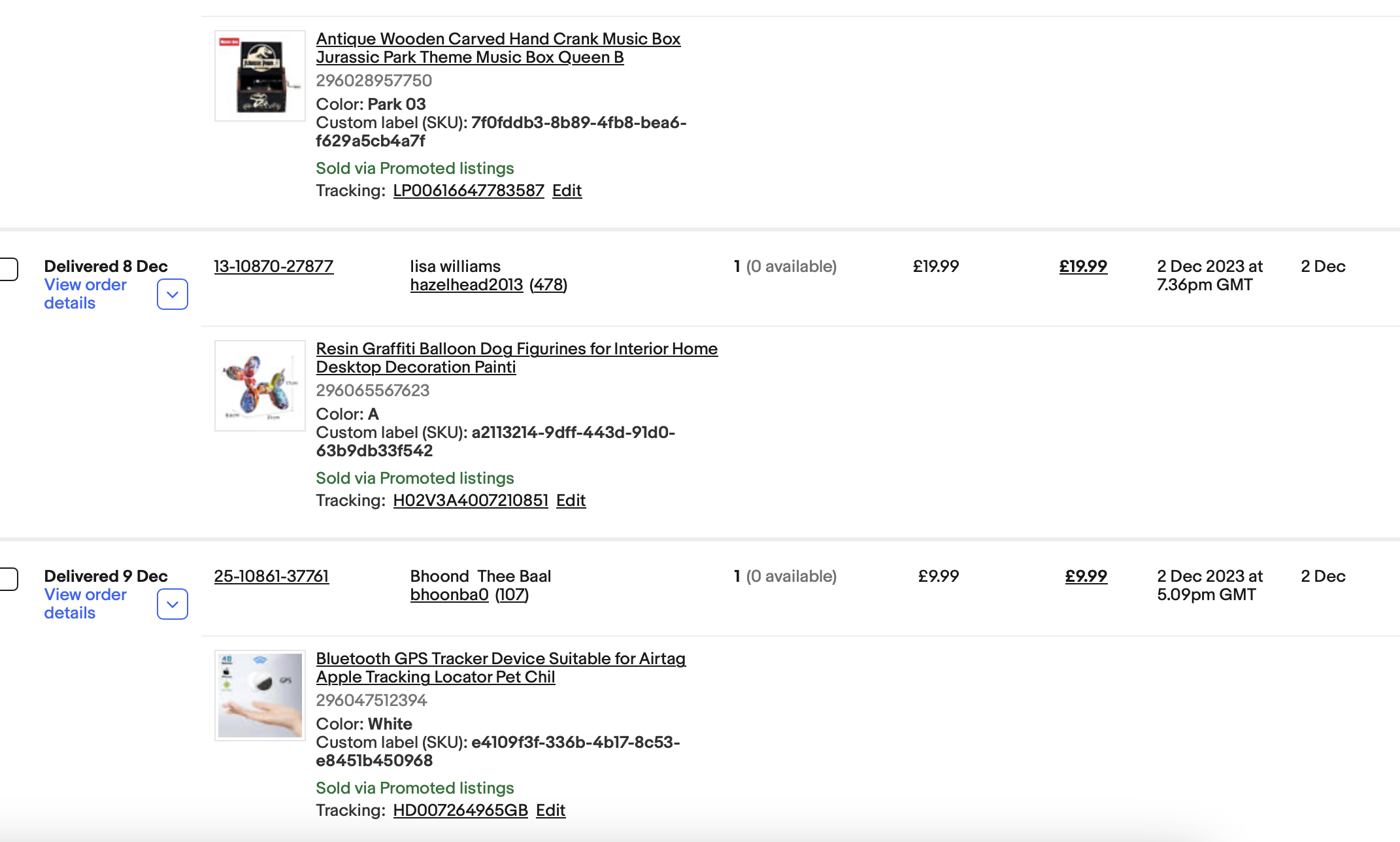Open order number 13-10870-27877

point(274,267)
